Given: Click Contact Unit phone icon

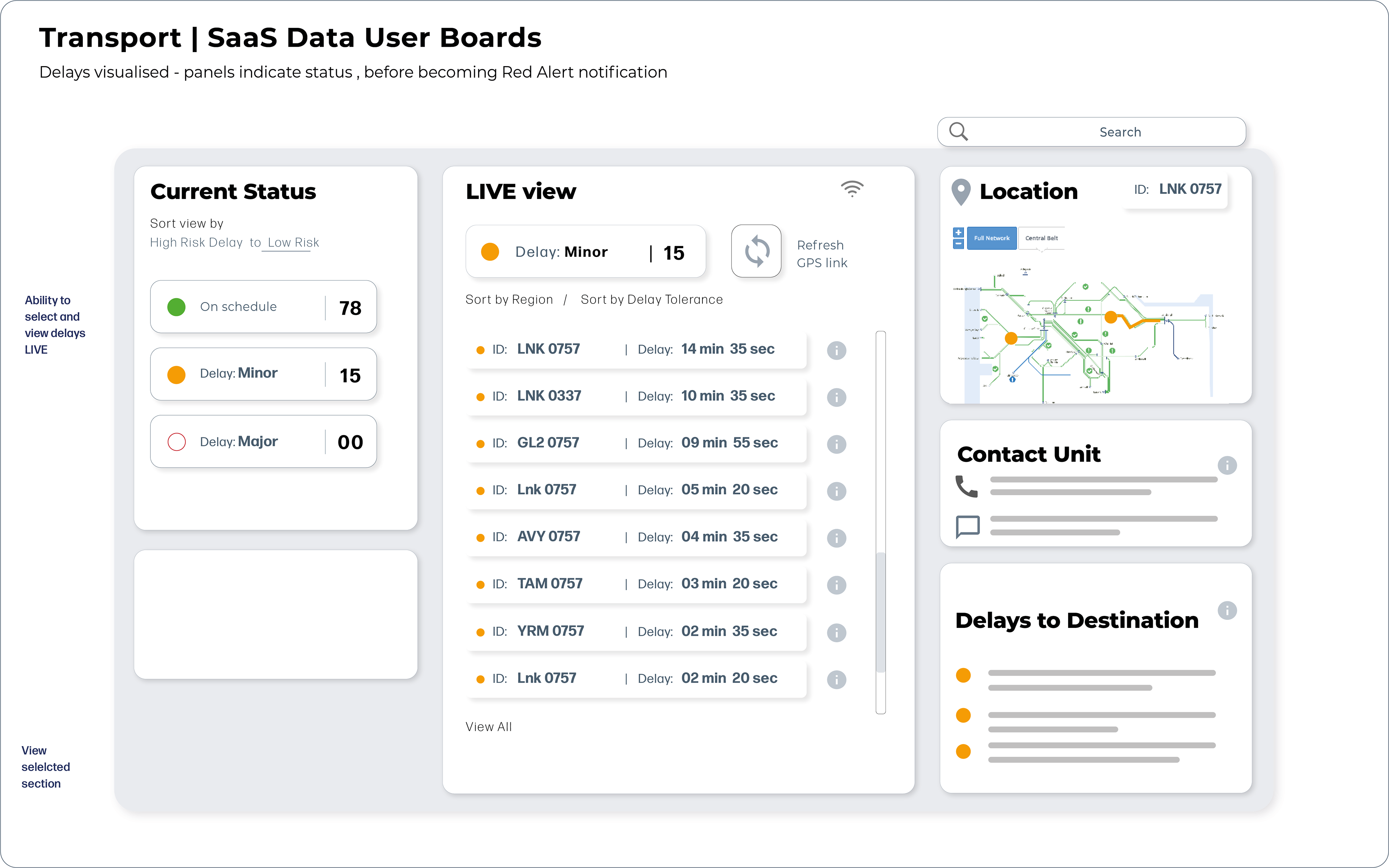Looking at the screenshot, I should tap(967, 486).
